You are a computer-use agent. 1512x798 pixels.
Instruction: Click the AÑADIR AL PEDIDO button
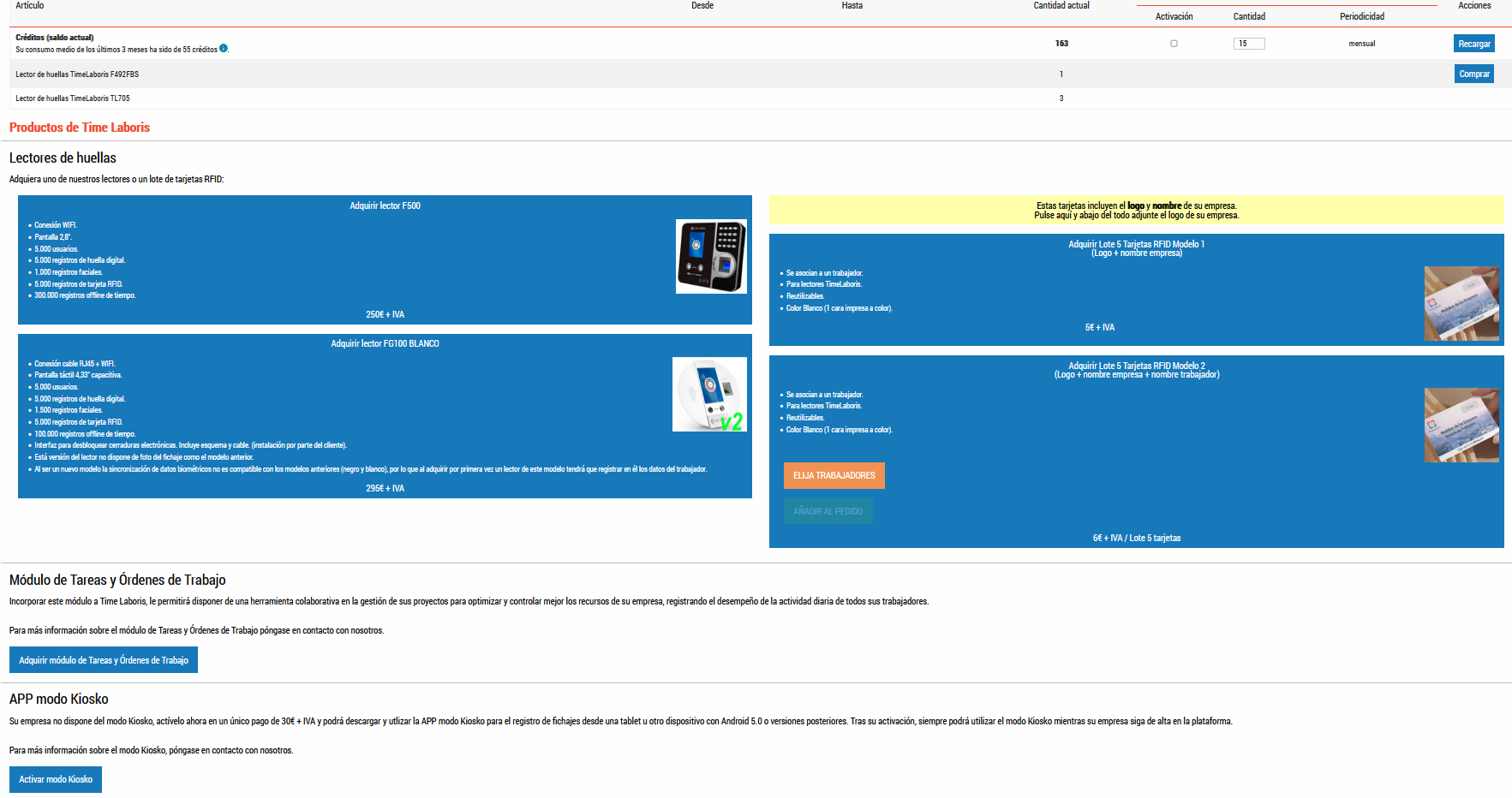pyautogui.click(x=828, y=511)
